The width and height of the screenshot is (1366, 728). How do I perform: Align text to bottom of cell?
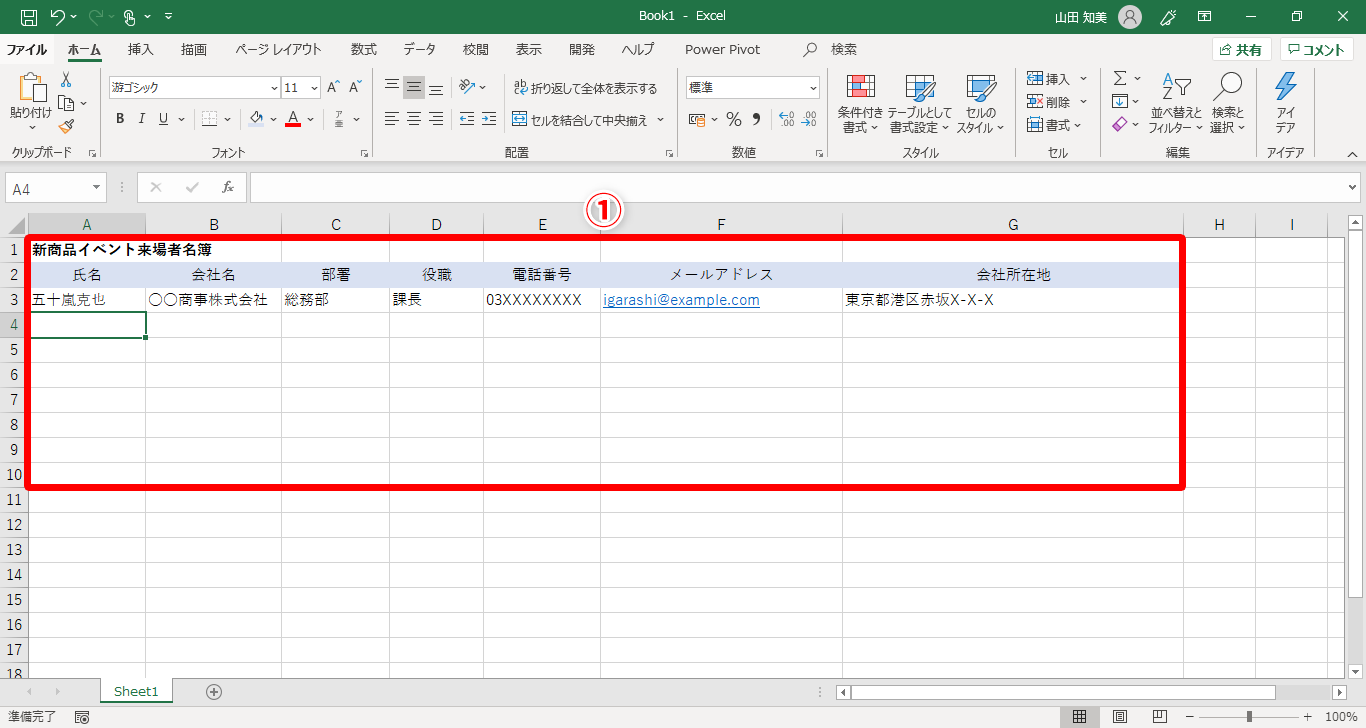tap(436, 88)
